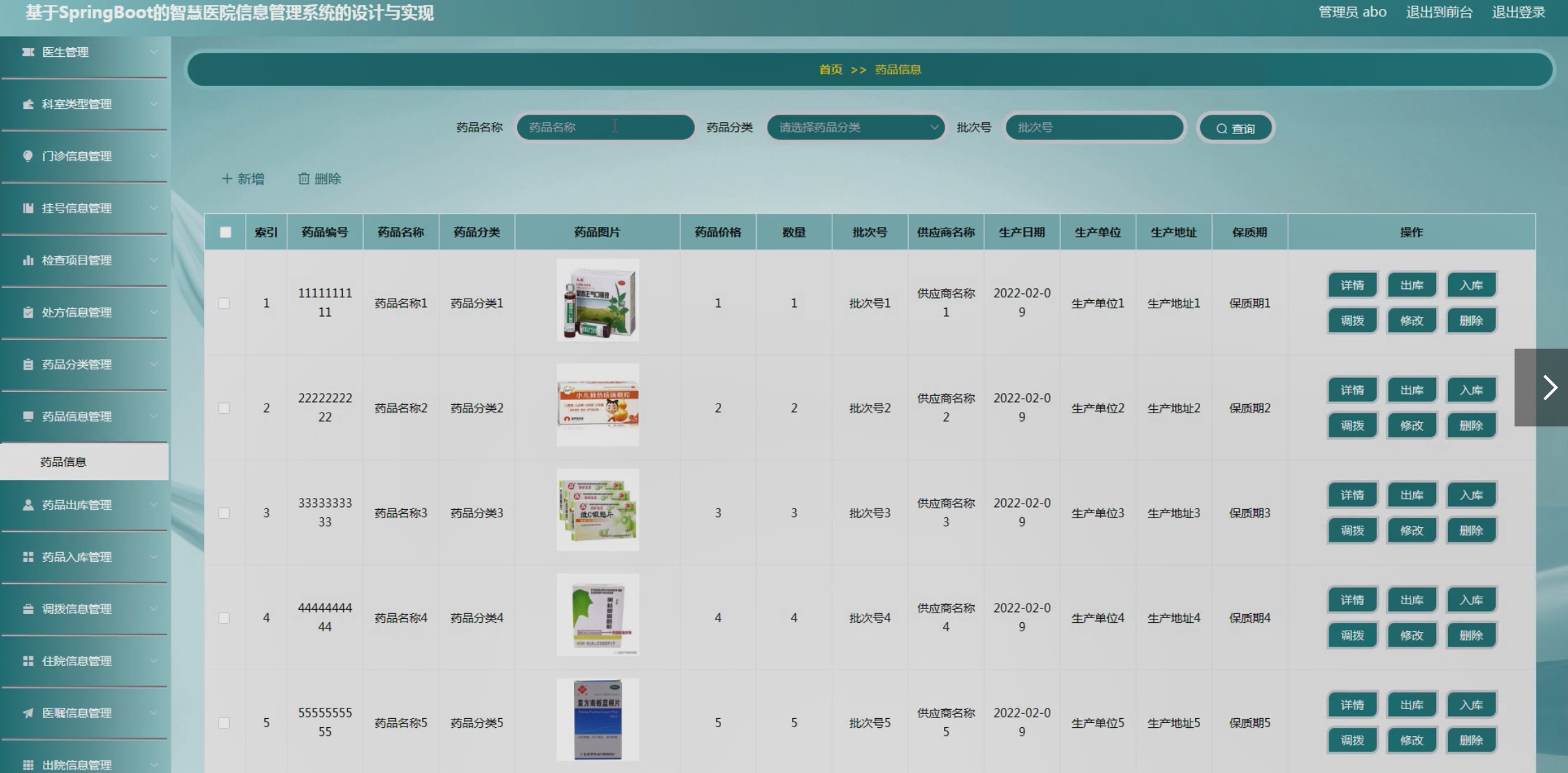Click the trash icon next to 删除
This screenshot has width=1568, height=773.
(x=303, y=179)
